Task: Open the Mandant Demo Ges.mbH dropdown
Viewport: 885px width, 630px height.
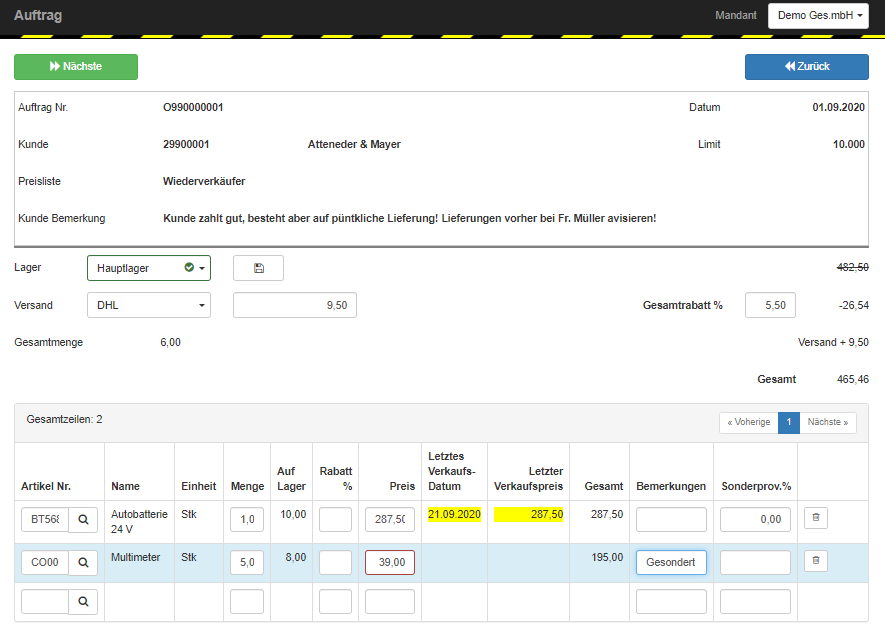Action: [818, 16]
